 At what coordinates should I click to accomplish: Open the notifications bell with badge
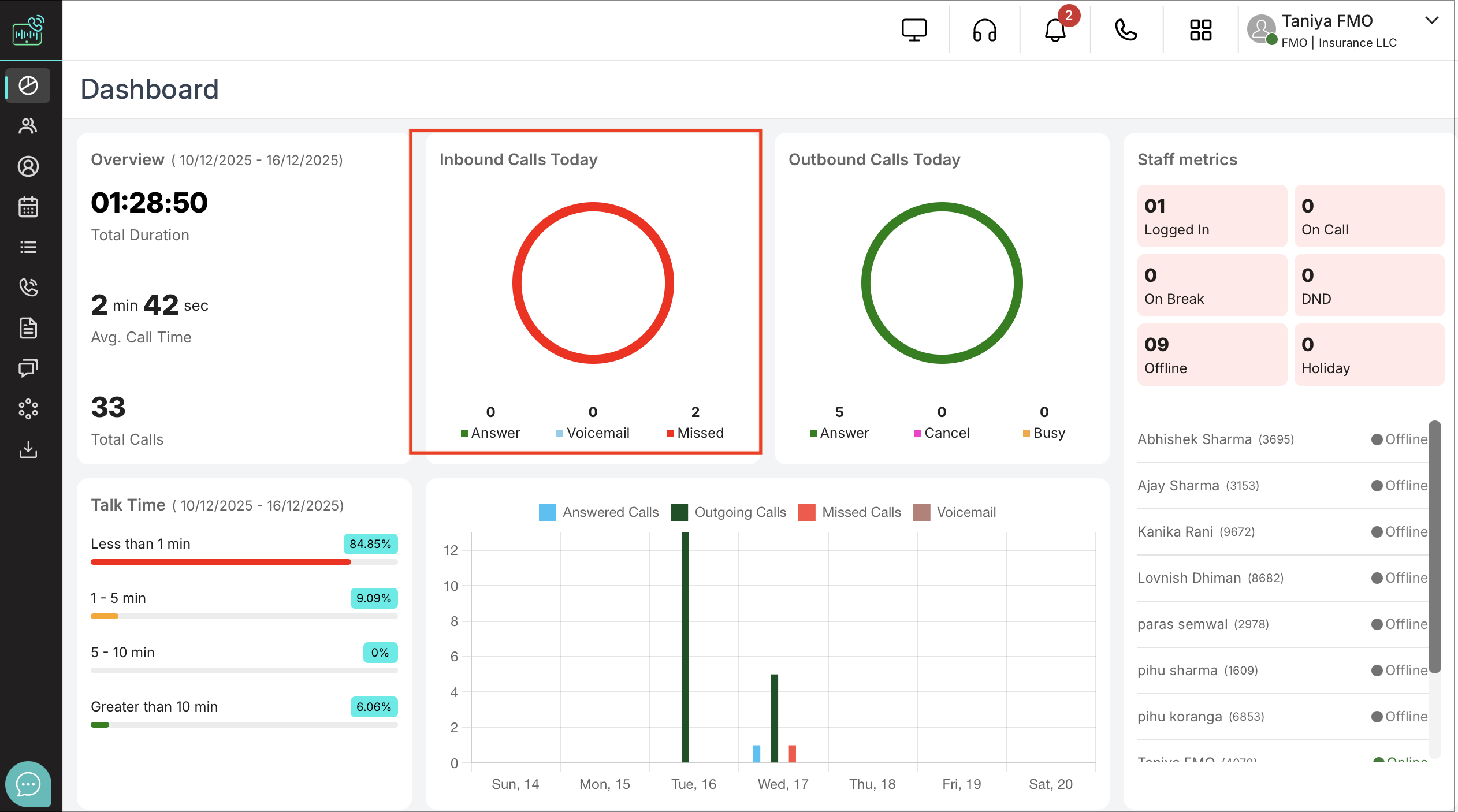coord(1055,30)
